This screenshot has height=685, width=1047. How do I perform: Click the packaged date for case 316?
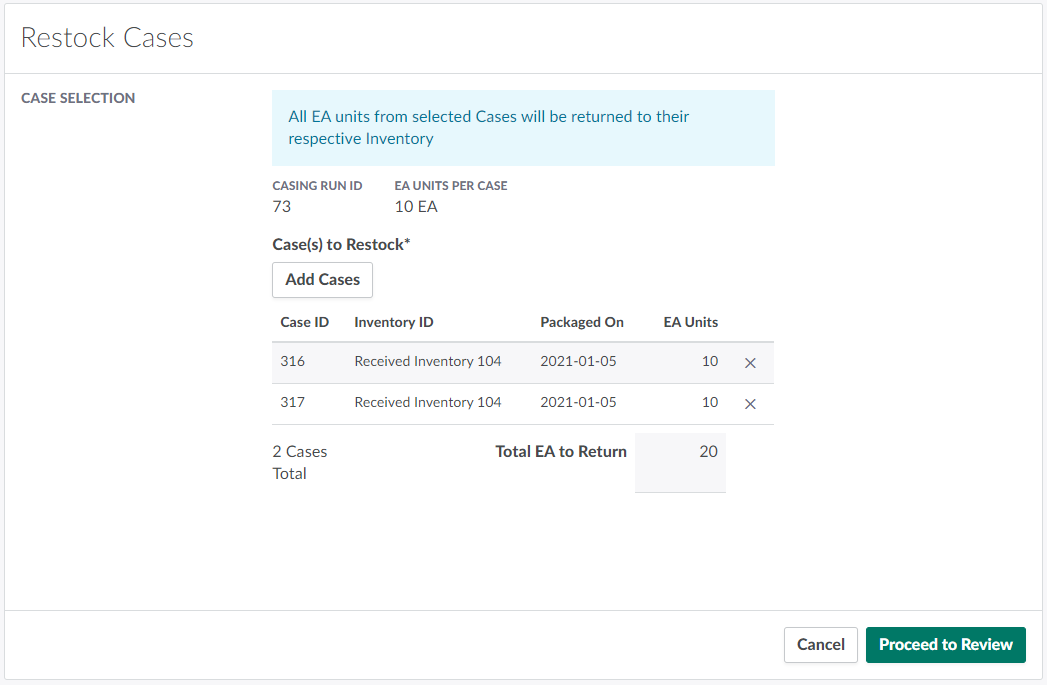click(x=578, y=361)
